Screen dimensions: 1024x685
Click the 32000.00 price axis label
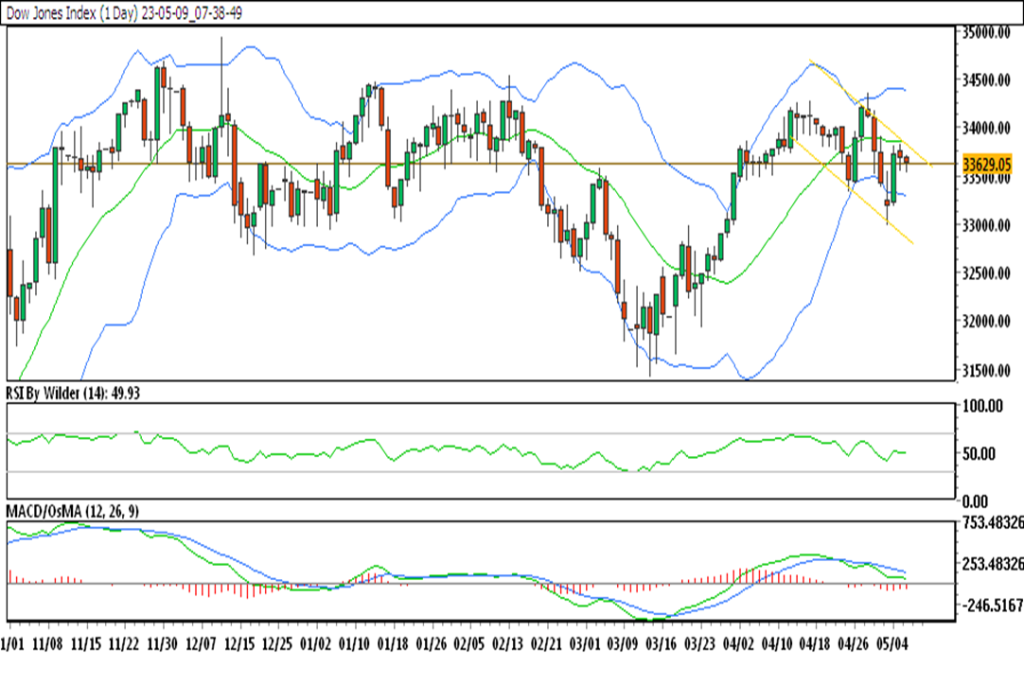pyautogui.click(x=987, y=321)
